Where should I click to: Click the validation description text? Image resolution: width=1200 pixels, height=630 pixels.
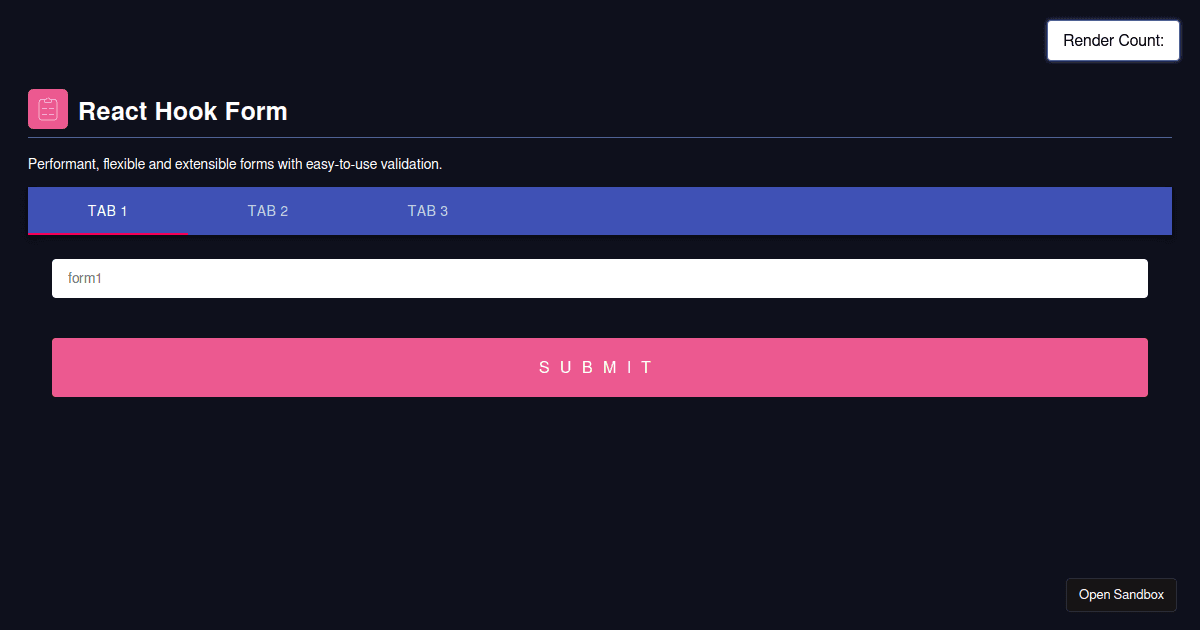coord(235,164)
